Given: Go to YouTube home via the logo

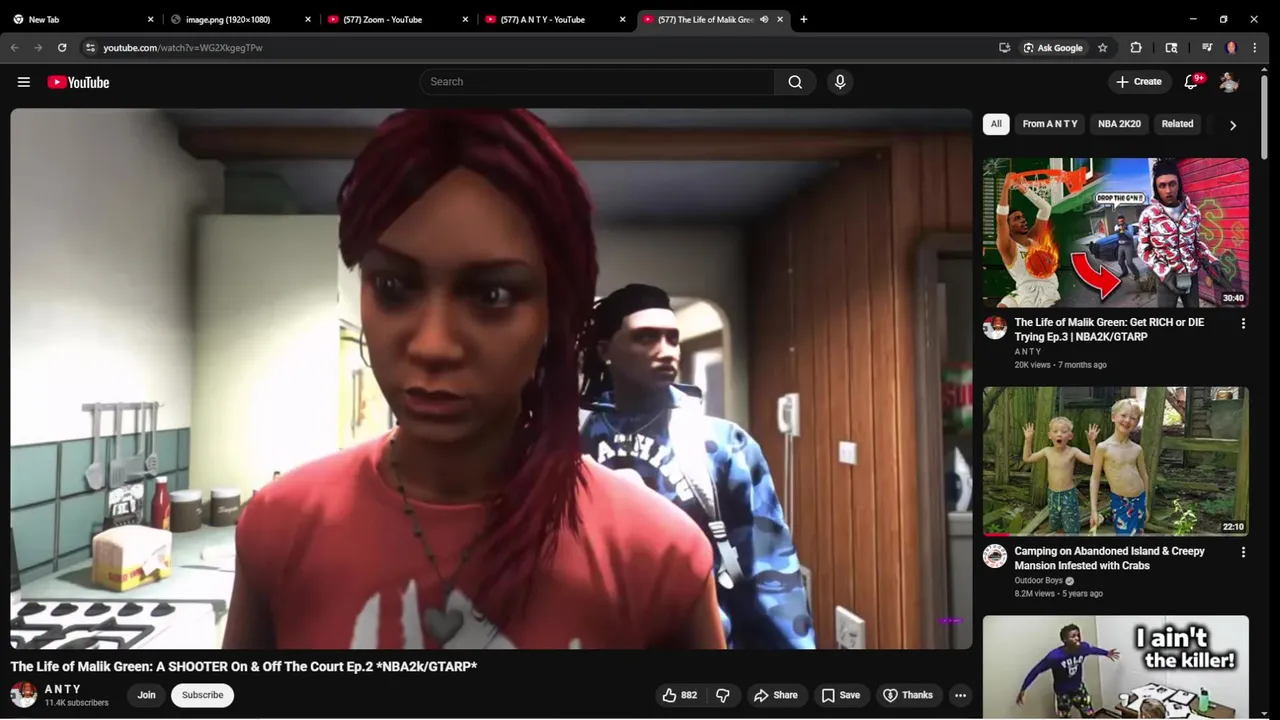Looking at the screenshot, I should (78, 82).
